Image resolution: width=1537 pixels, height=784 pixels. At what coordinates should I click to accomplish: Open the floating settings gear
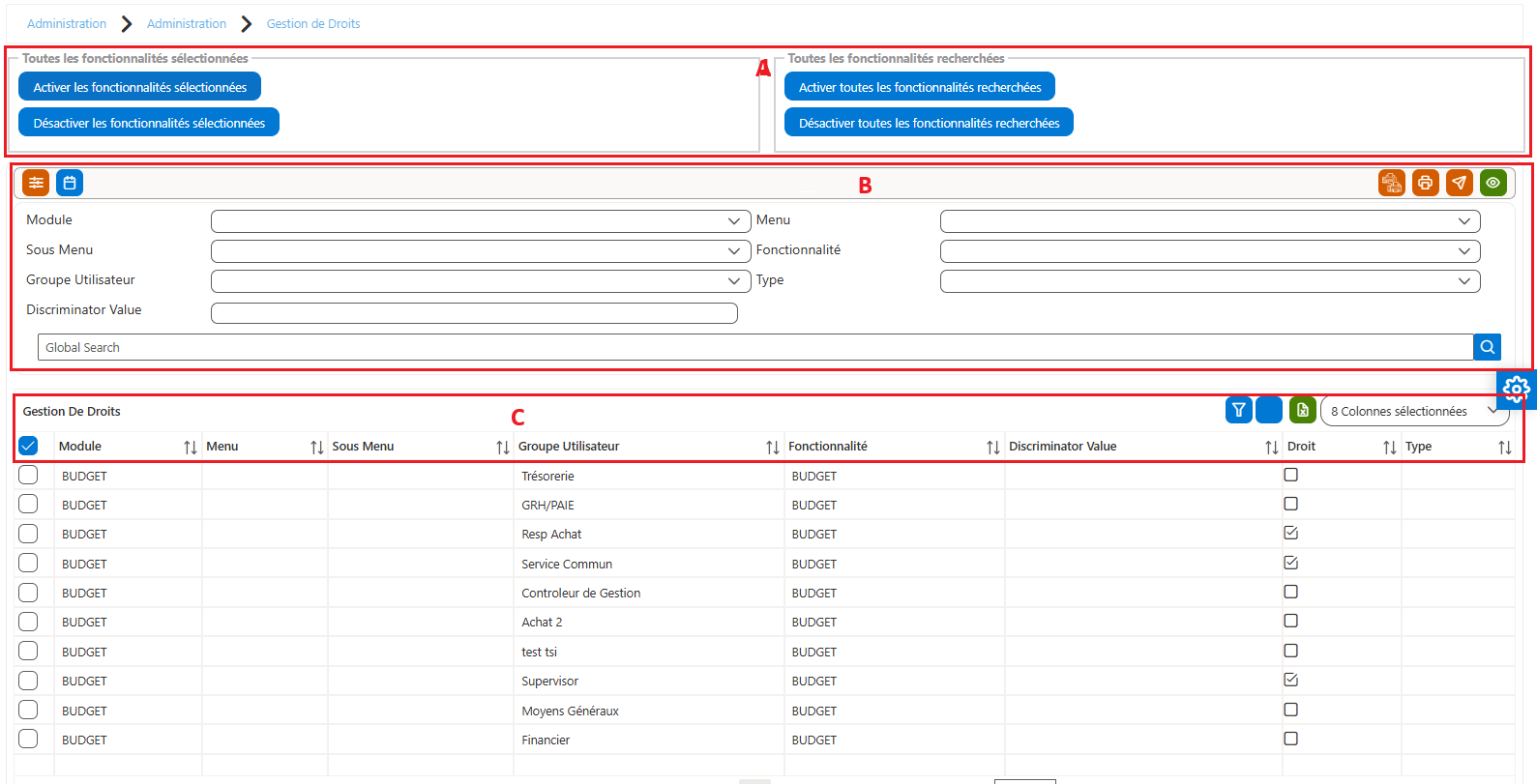coord(1517,390)
